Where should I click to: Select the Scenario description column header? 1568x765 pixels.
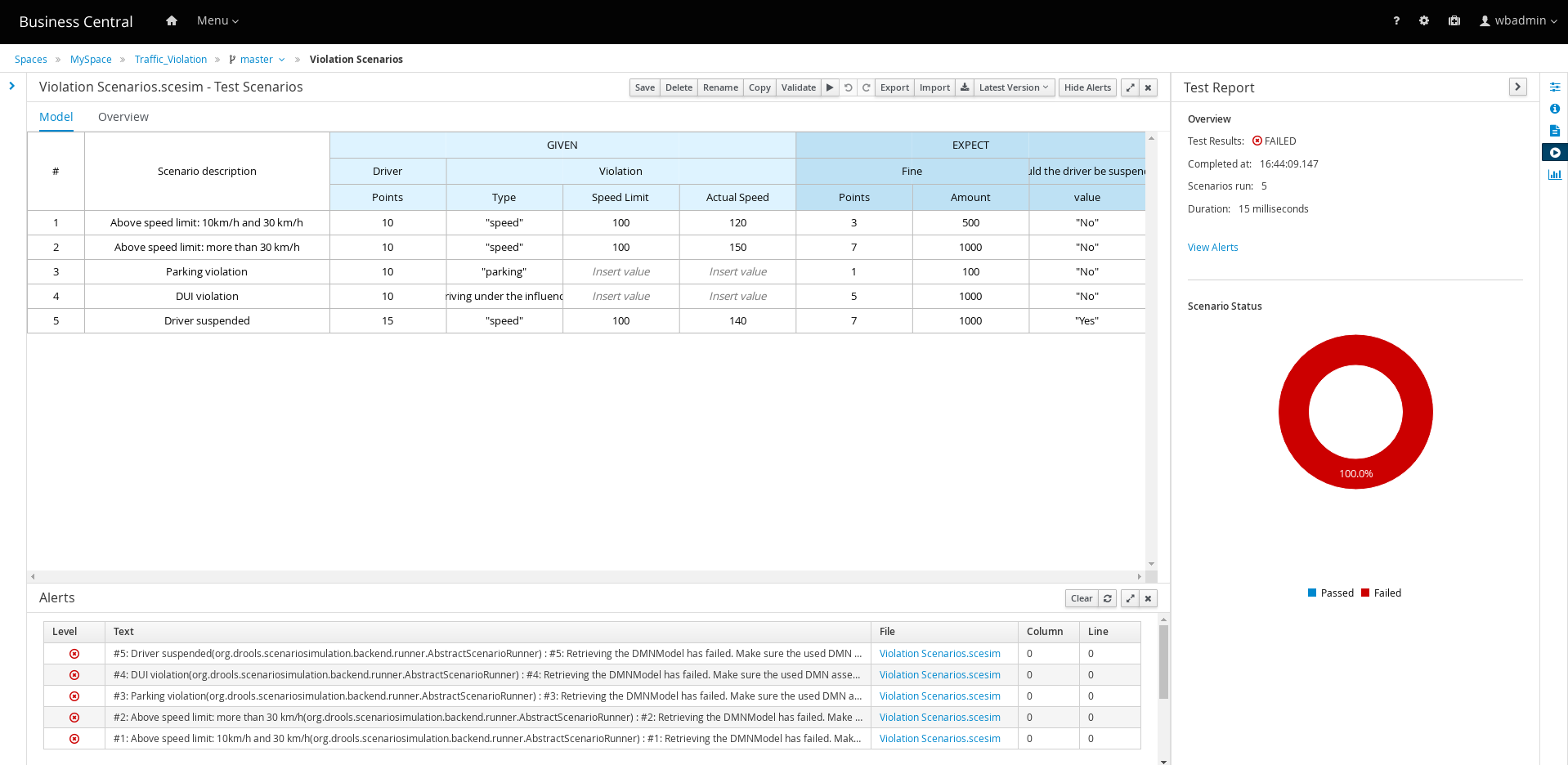point(207,172)
